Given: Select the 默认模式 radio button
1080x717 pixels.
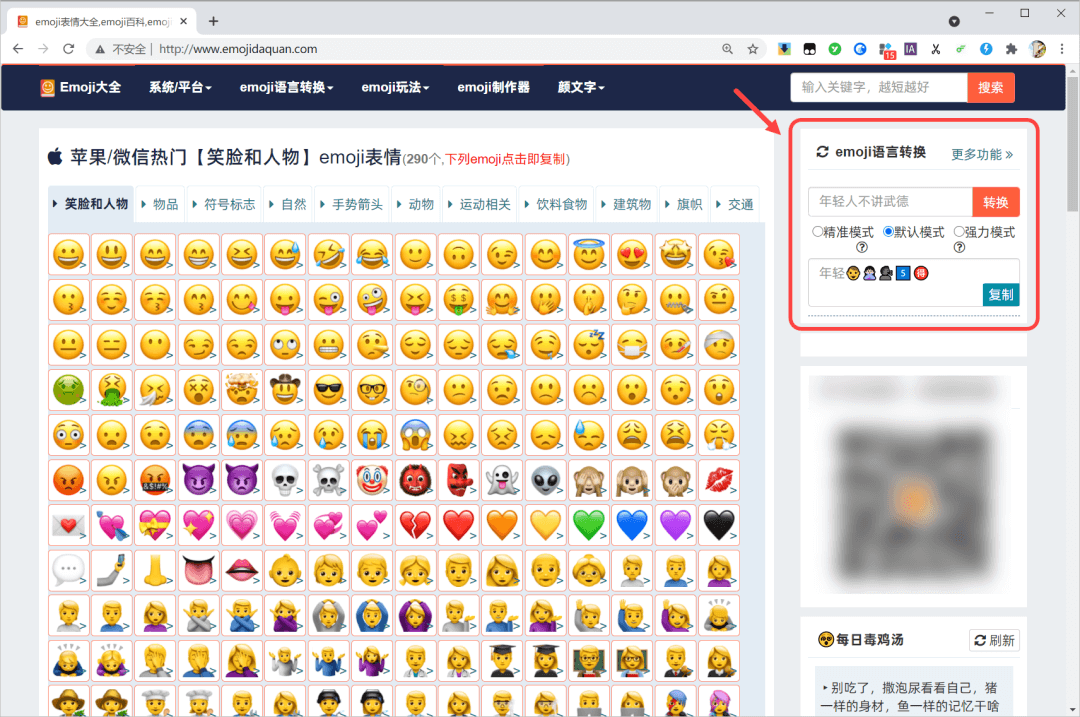Looking at the screenshot, I should click(x=889, y=231).
